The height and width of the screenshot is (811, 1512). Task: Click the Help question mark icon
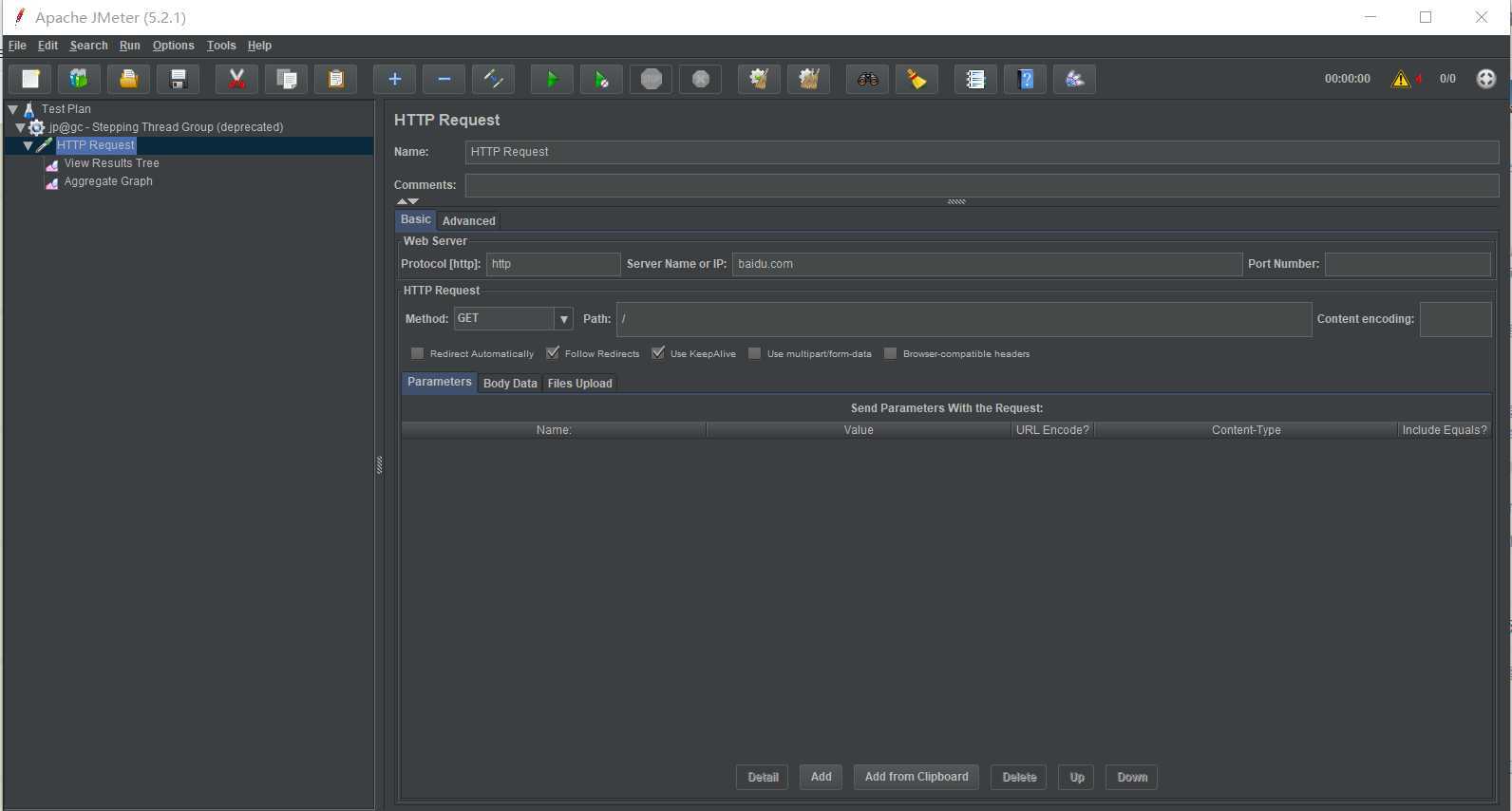1026,79
